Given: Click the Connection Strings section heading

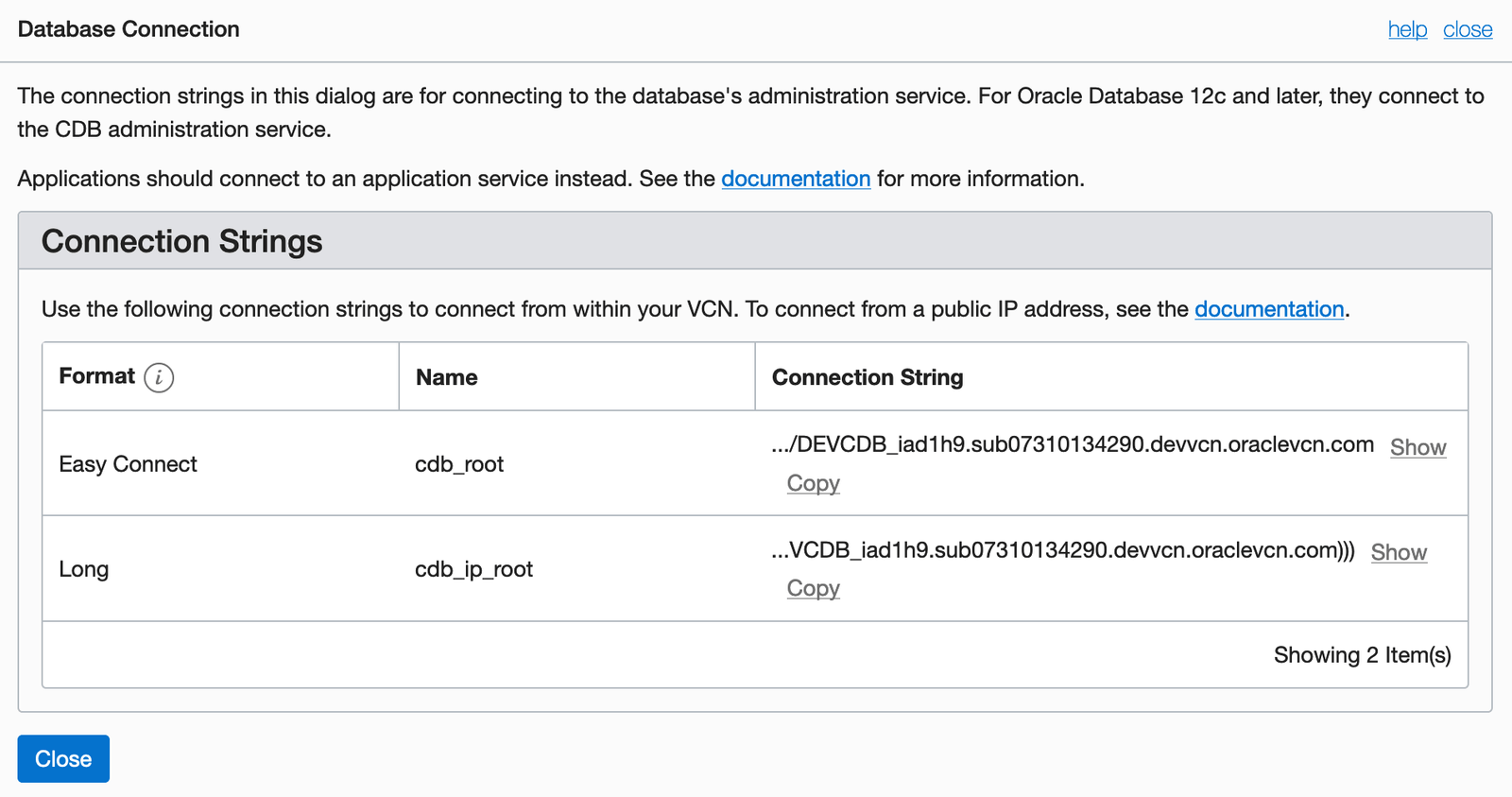Looking at the screenshot, I should [182, 241].
